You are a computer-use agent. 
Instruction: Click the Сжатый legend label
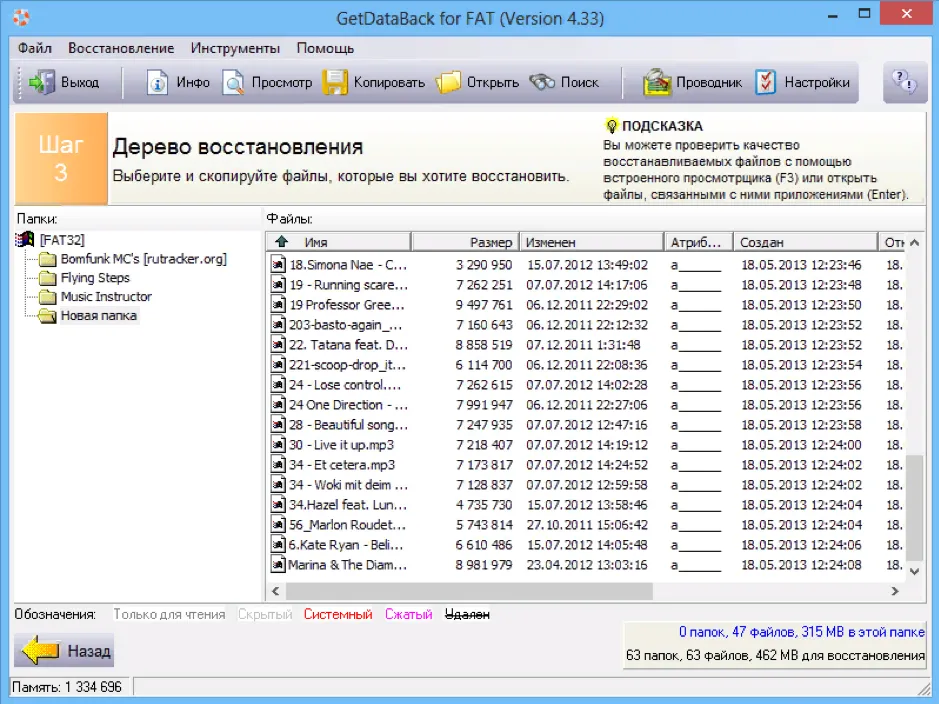[408, 614]
